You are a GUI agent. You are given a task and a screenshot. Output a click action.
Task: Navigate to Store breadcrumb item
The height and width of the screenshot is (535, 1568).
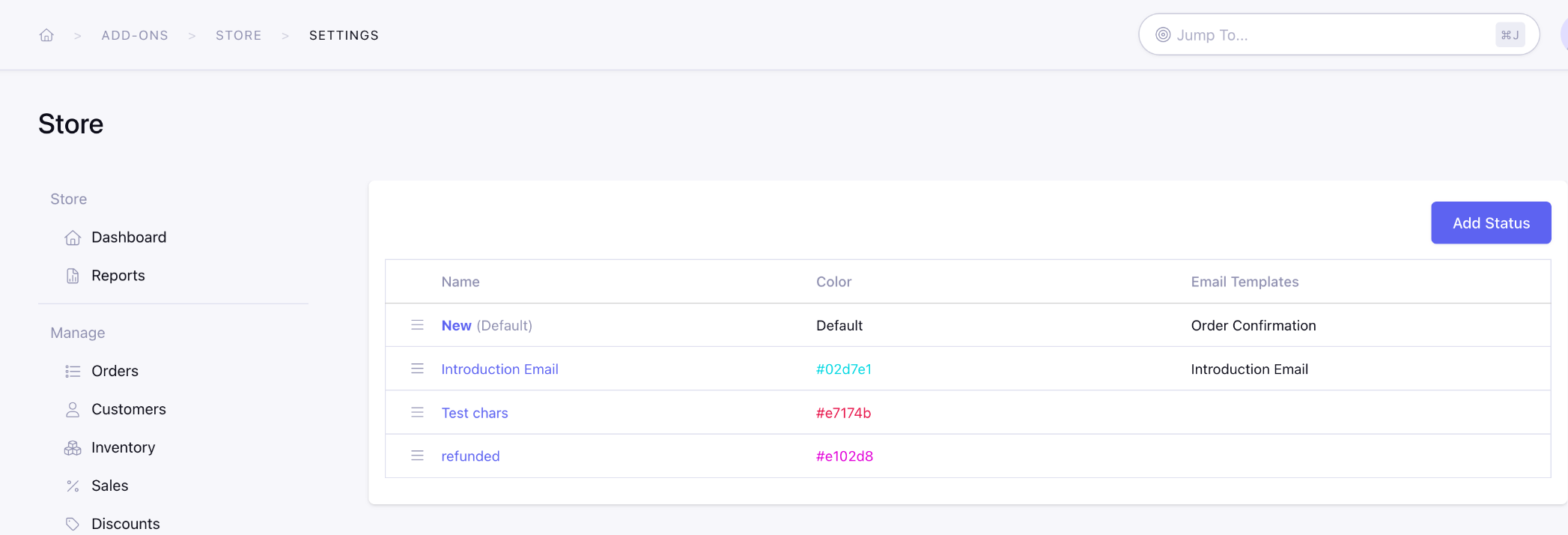(239, 35)
